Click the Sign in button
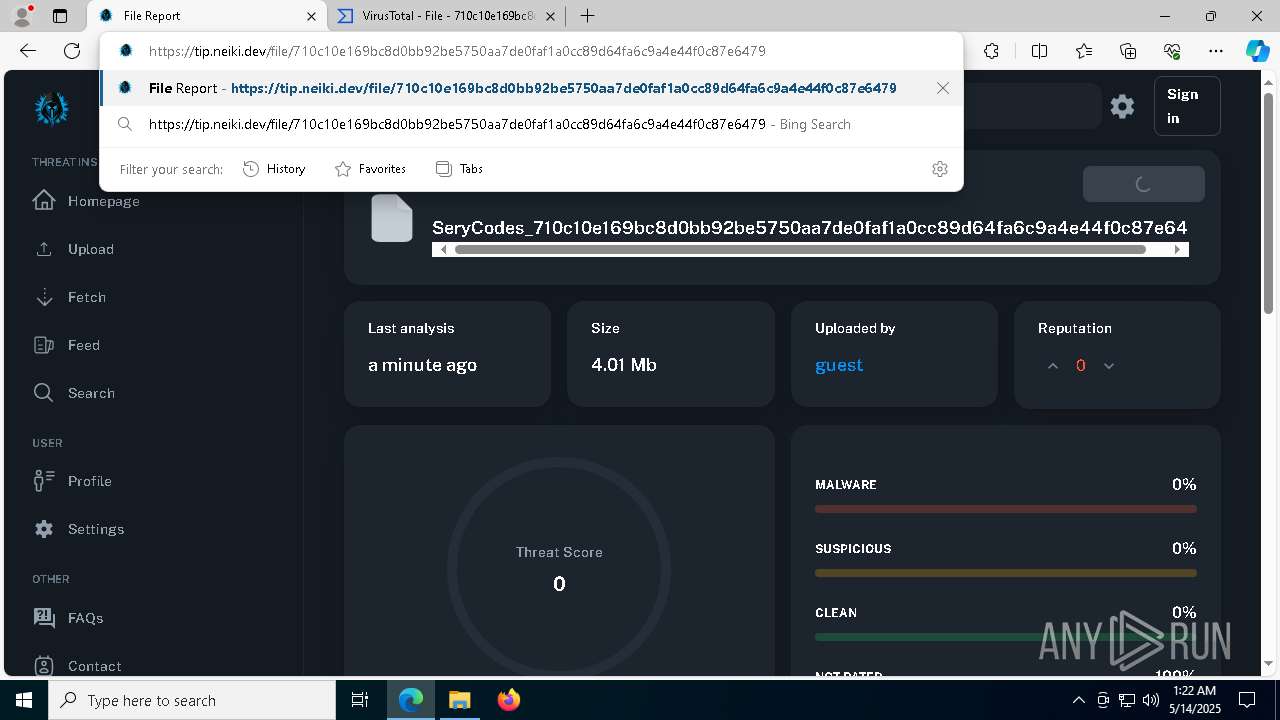Image resolution: width=1280 pixels, height=720 pixels. pos(1187,106)
